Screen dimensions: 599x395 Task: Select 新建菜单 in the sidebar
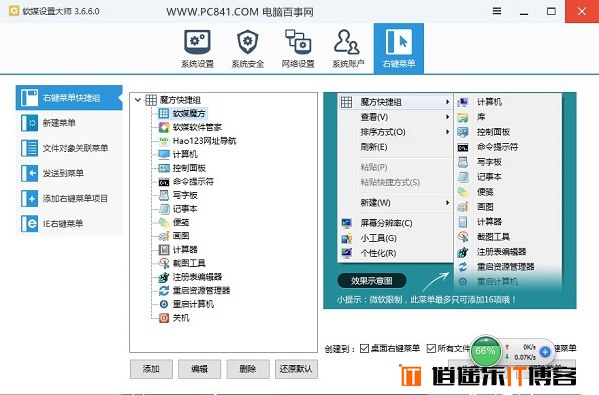(69, 123)
